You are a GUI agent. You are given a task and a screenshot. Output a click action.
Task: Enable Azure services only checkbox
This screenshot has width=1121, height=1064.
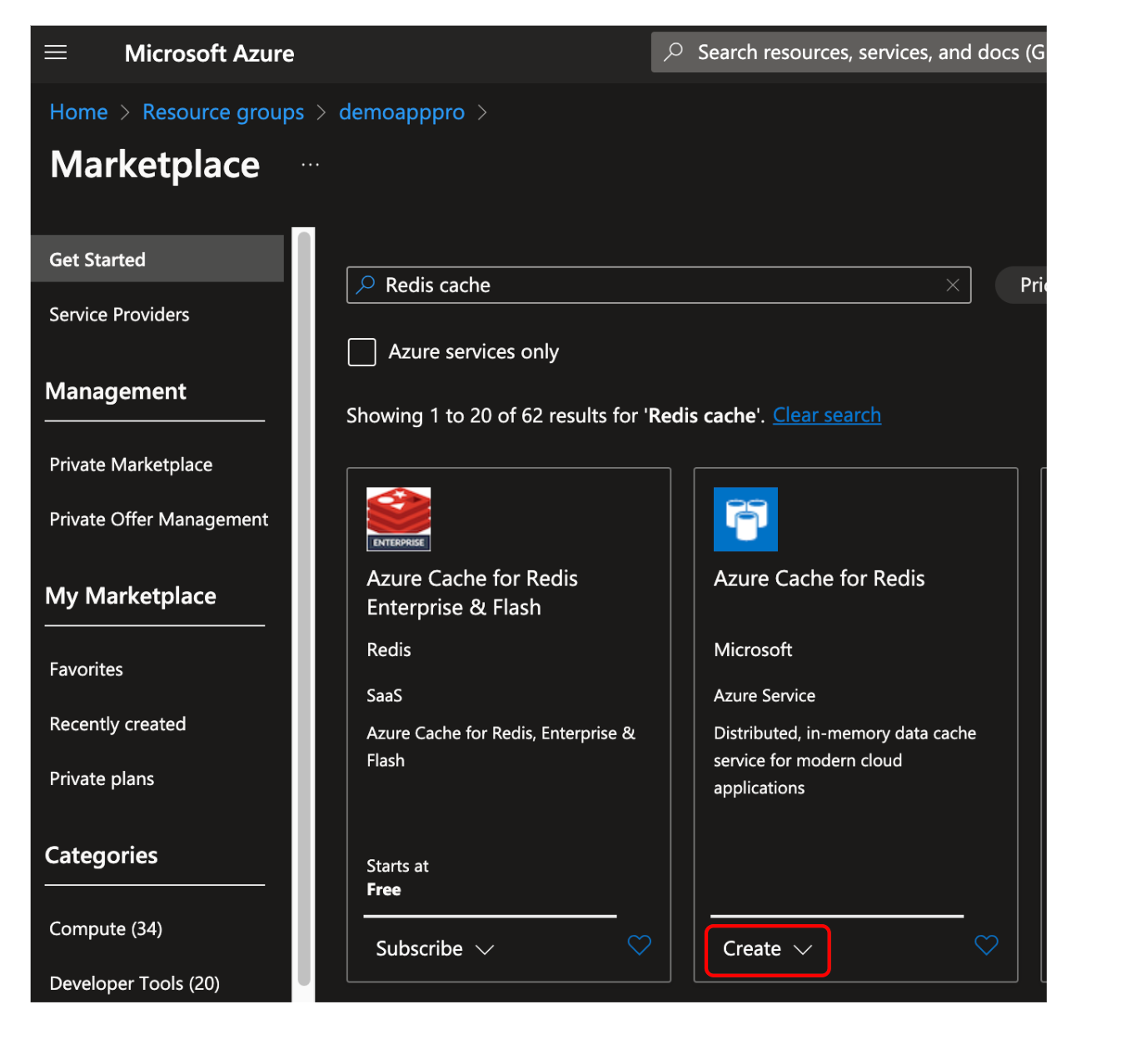(362, 352)
